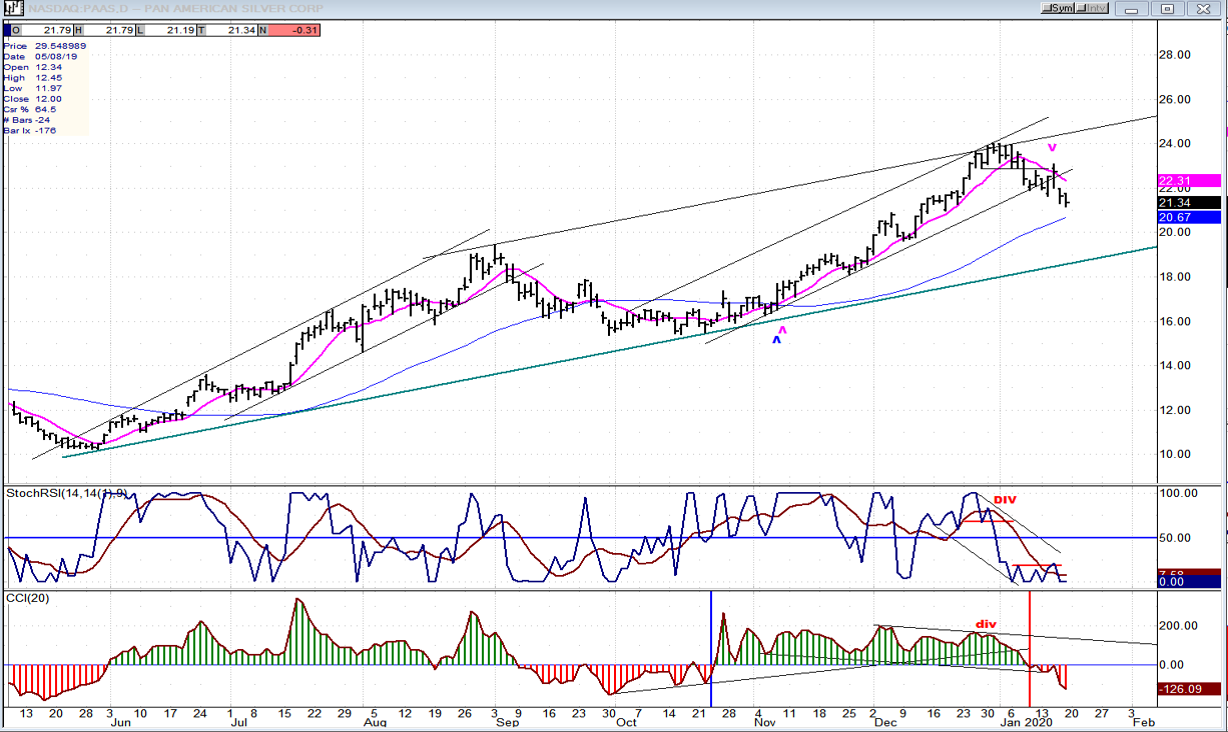Click the -126.09 CCI value tag
The height and width of the screenshot is (732, 1228).
1188,689
